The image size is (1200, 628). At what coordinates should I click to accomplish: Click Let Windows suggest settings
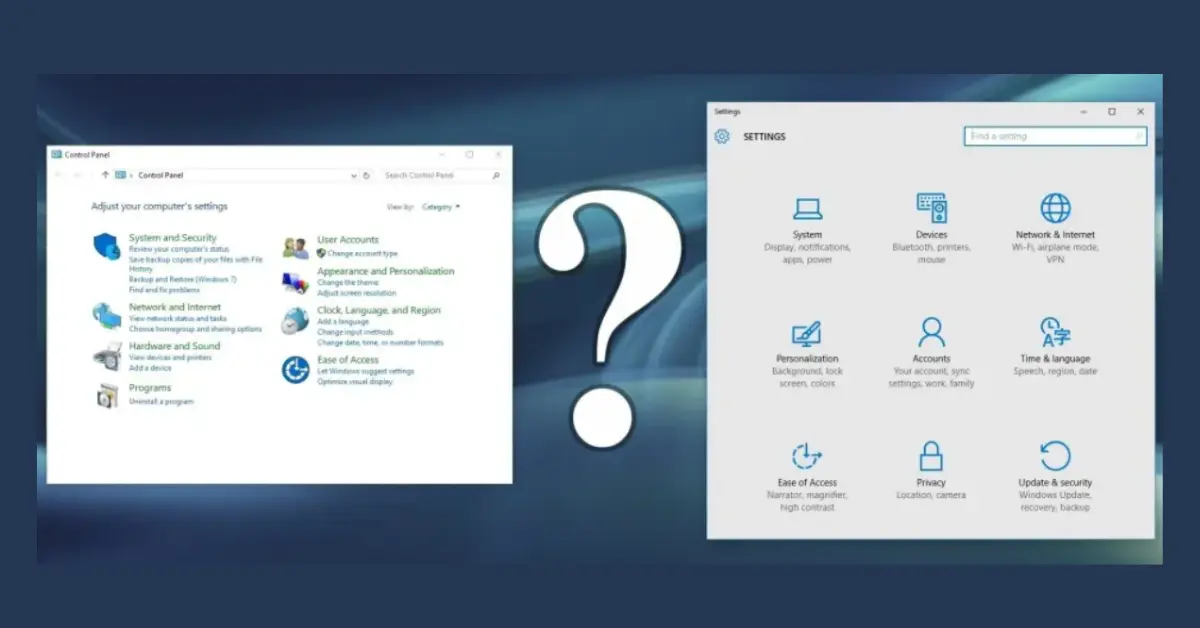[366, 371]
